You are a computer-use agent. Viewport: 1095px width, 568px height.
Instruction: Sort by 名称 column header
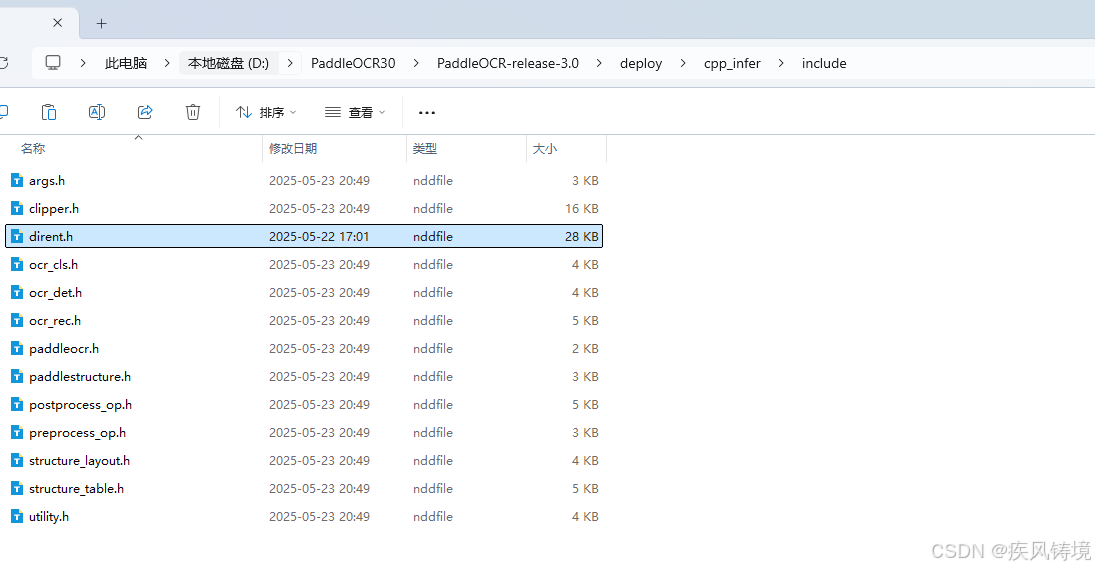(34, 149)
